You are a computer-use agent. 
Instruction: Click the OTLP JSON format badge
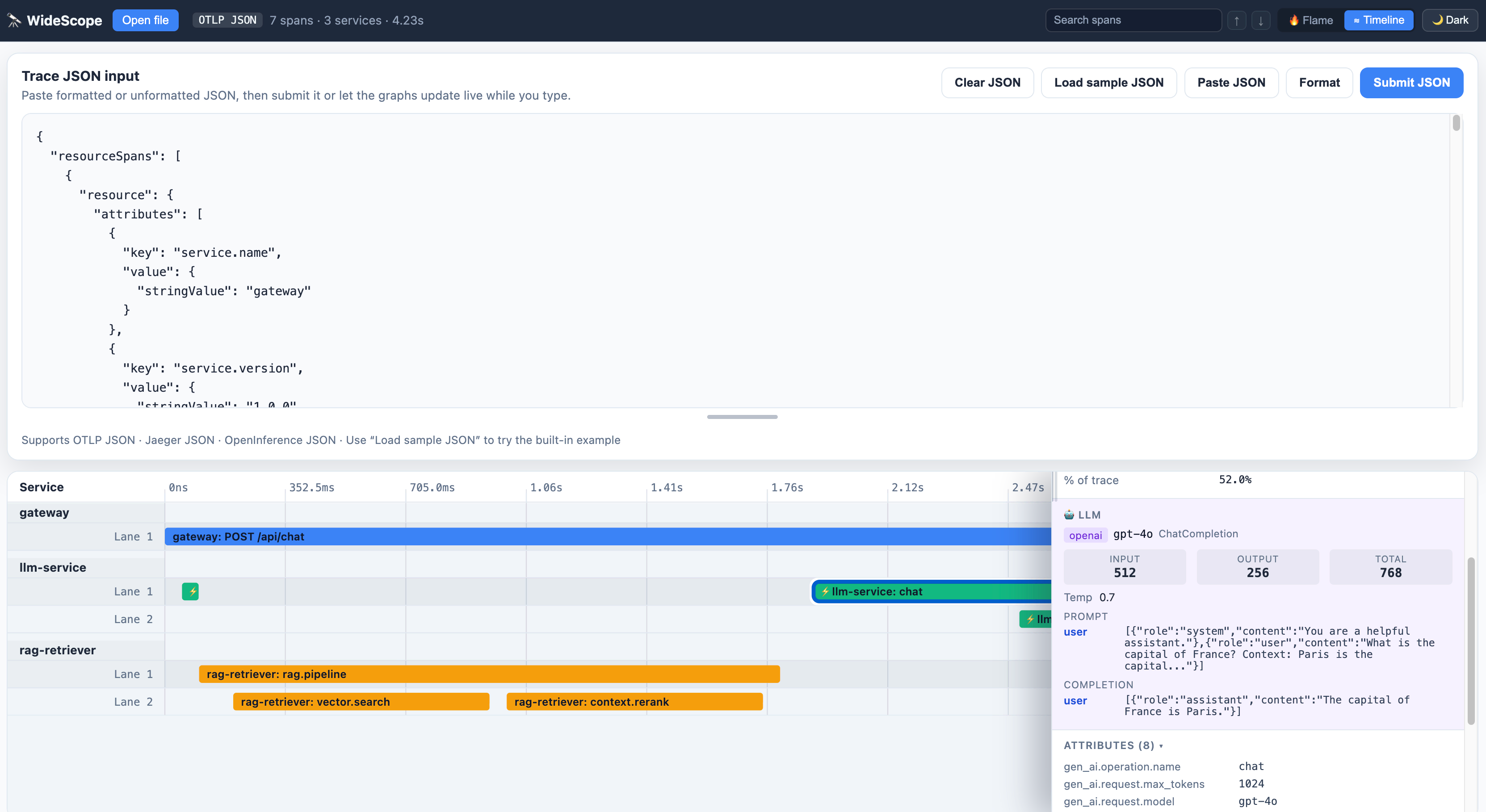pyautogui.click(x=227, y=20)
